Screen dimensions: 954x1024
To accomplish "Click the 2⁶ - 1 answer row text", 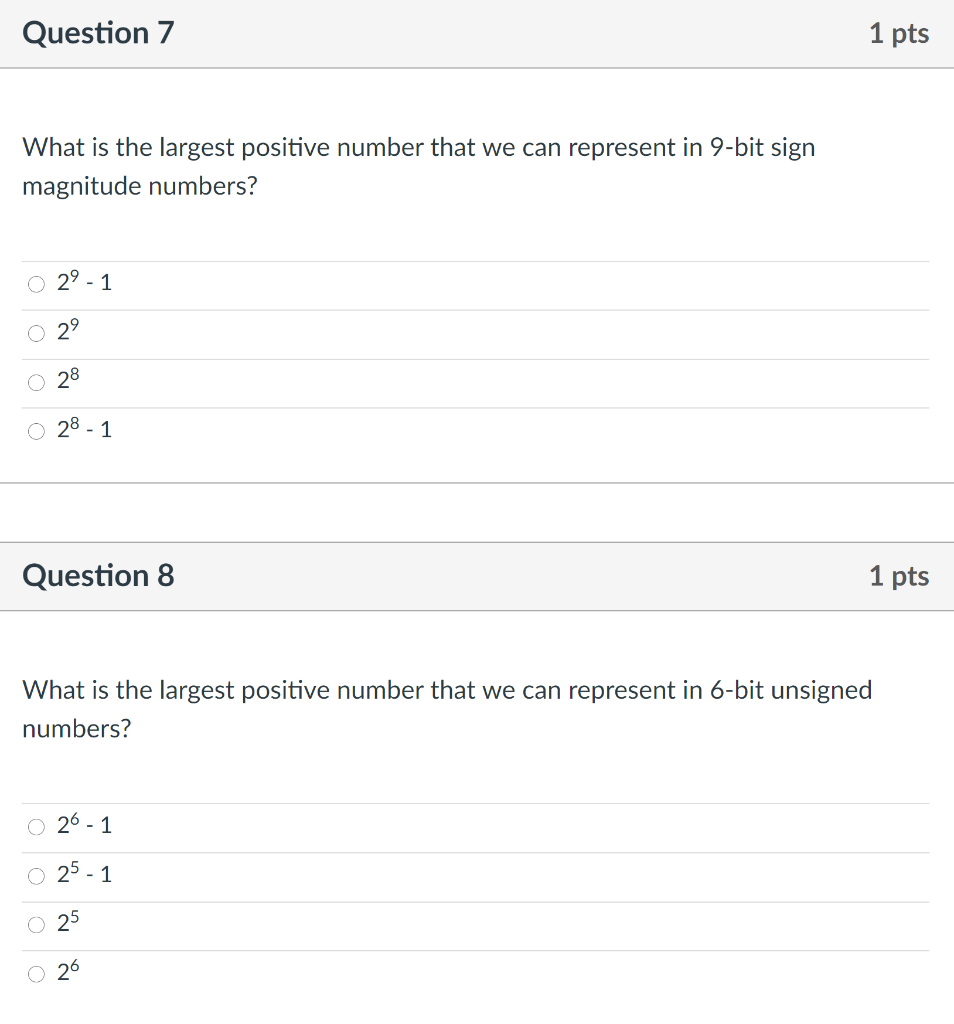I will [x=85, y=824].
